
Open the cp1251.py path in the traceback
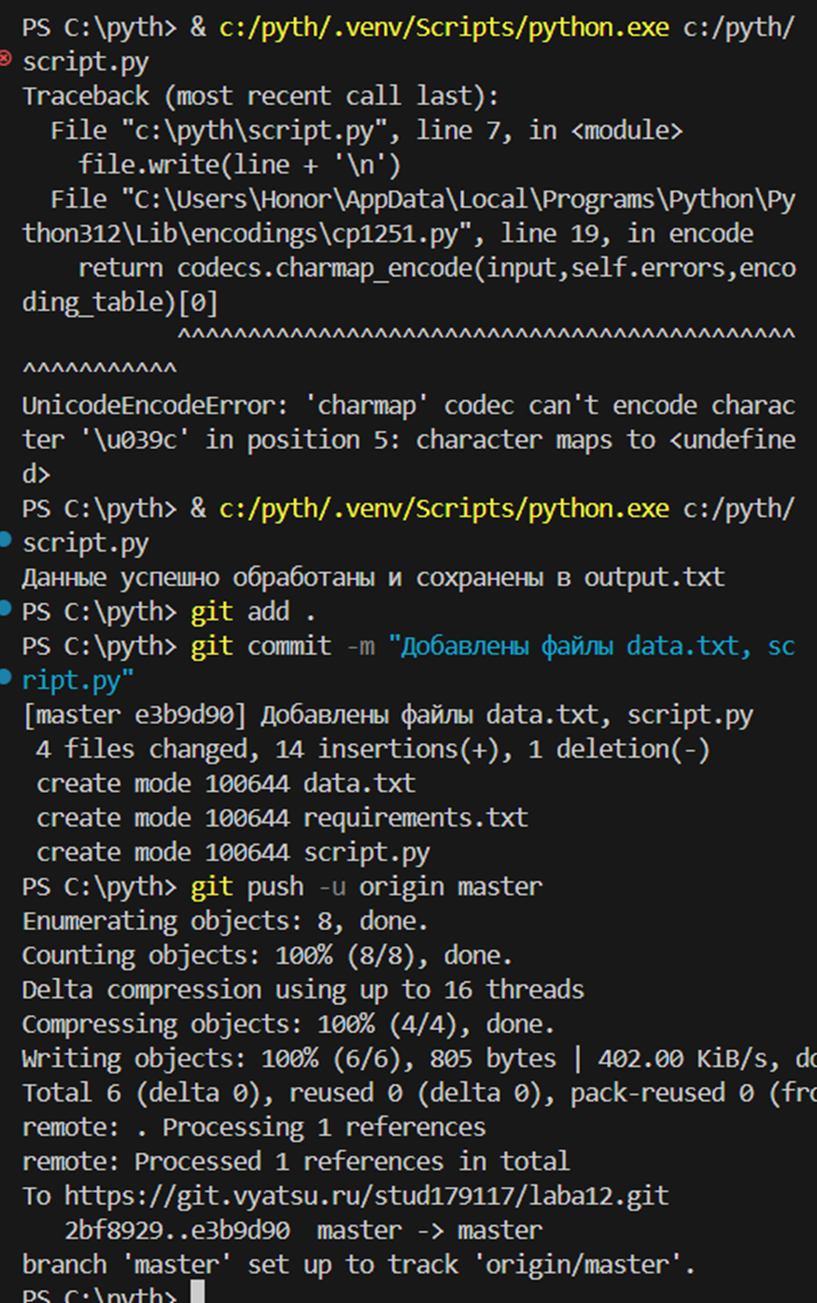pyautogui.click(x=408, y=216)
